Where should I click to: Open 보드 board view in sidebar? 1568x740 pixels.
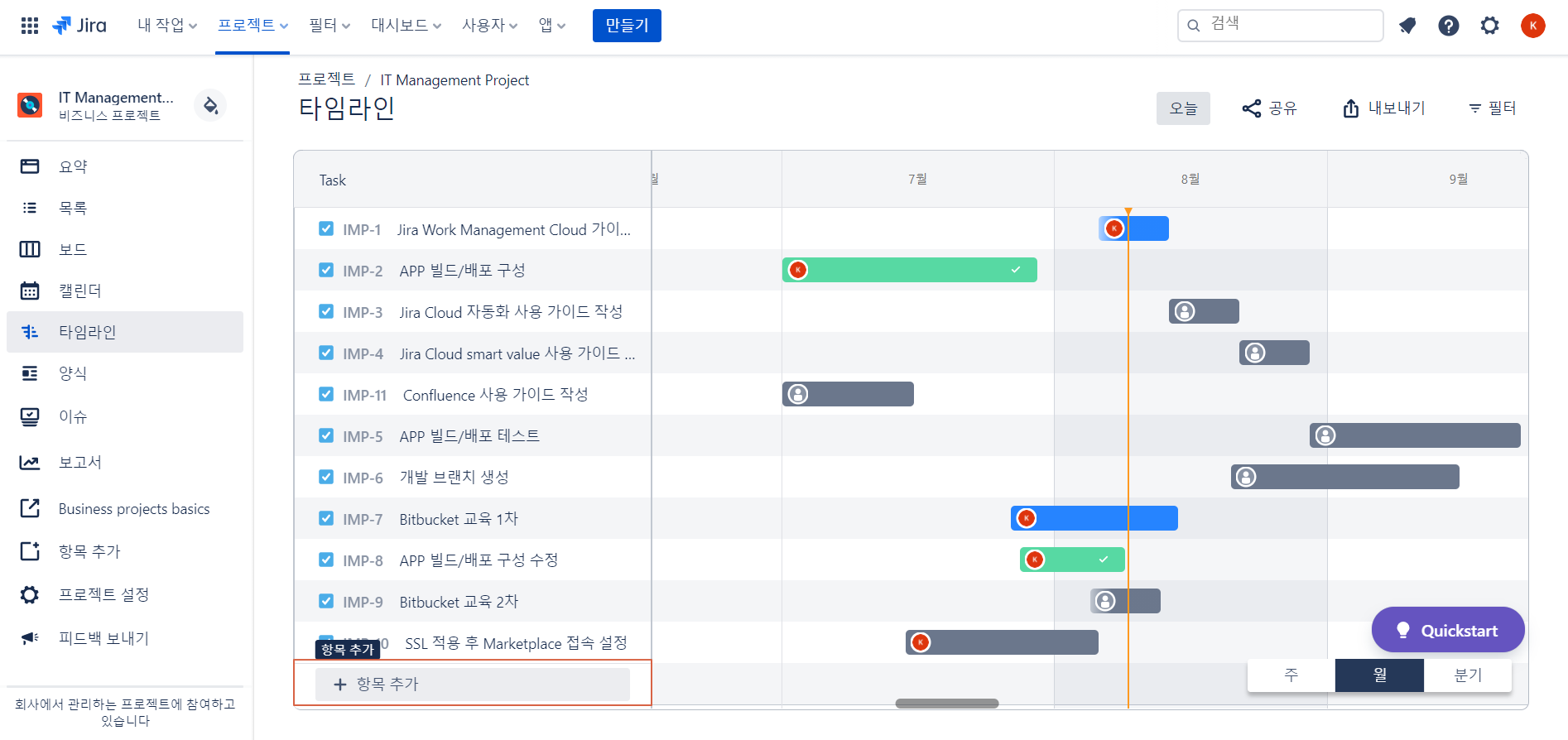(x=125, y=249)
